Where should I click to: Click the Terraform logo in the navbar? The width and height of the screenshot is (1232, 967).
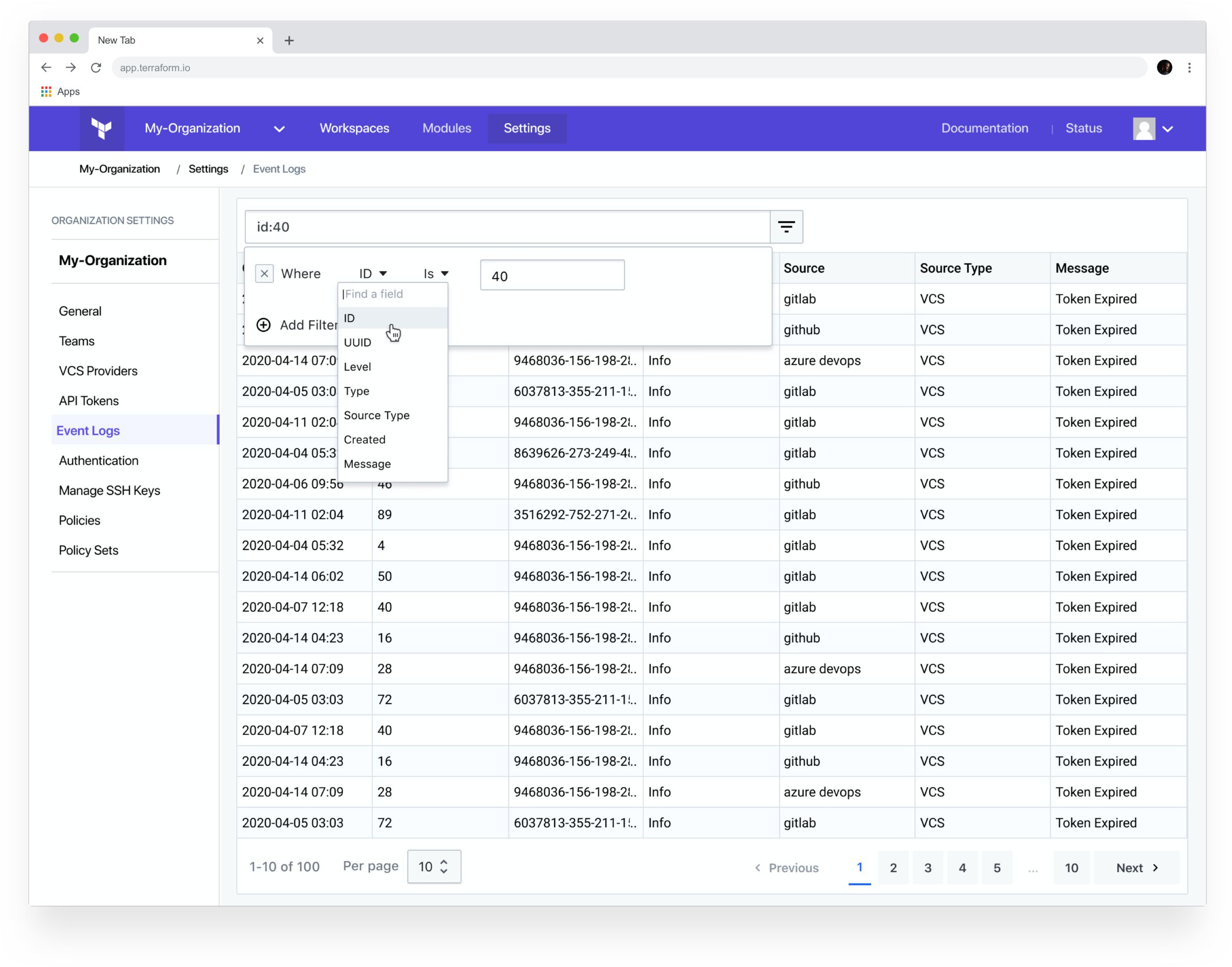click(x=103, y=129)
